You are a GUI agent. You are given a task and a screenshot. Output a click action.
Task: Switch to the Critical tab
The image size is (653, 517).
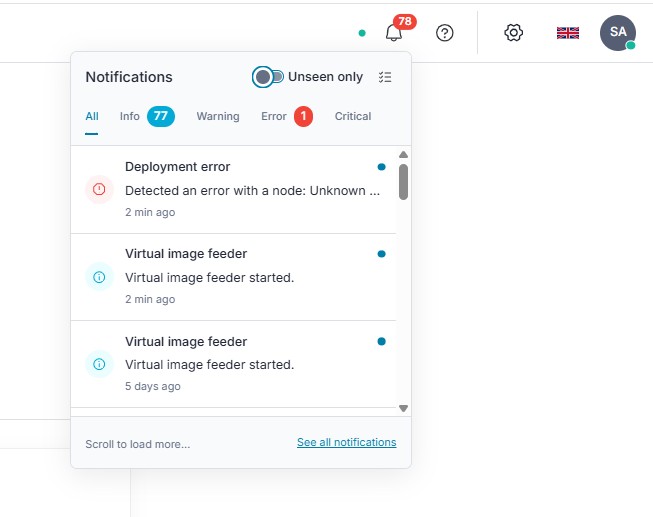click(353, 116)
